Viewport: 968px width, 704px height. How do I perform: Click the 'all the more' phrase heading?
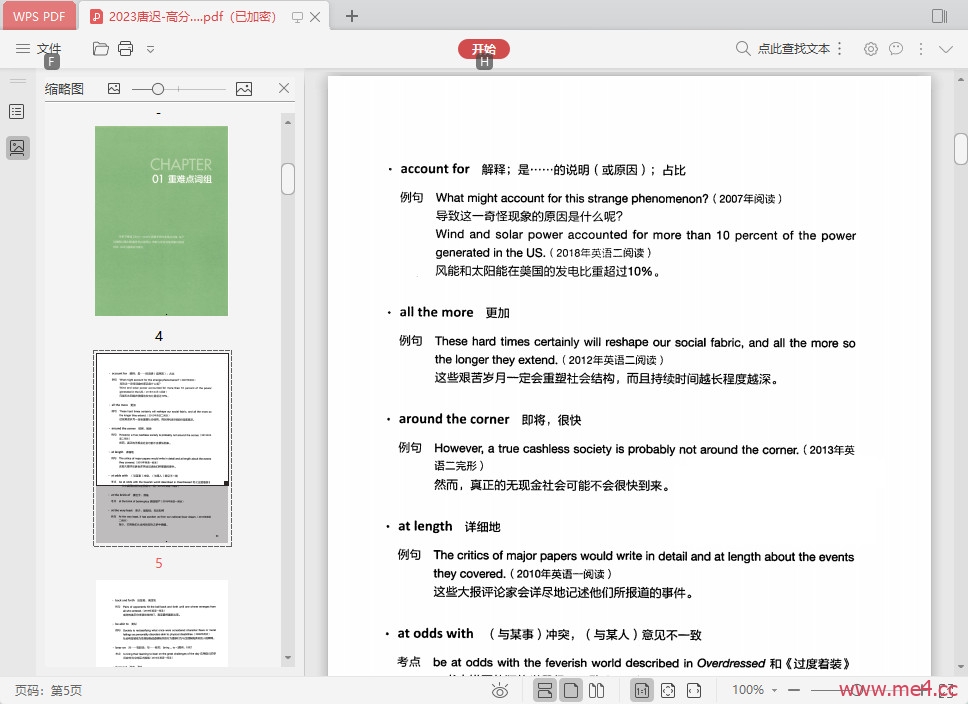pyautogui.click(x=436, y=312)
